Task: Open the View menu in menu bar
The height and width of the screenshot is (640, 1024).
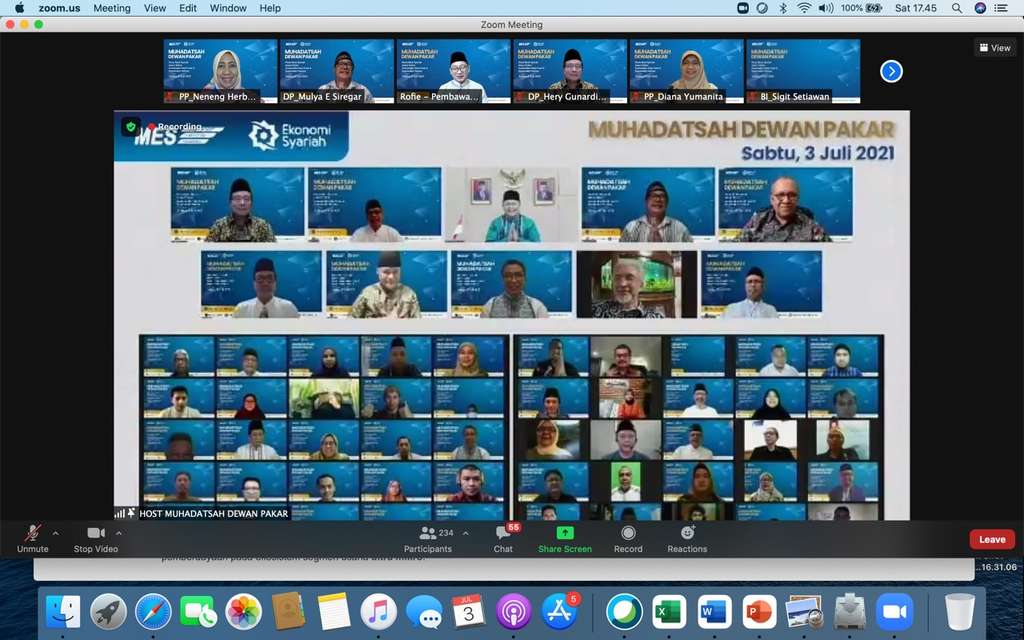Action: click(x=155, y=8)
